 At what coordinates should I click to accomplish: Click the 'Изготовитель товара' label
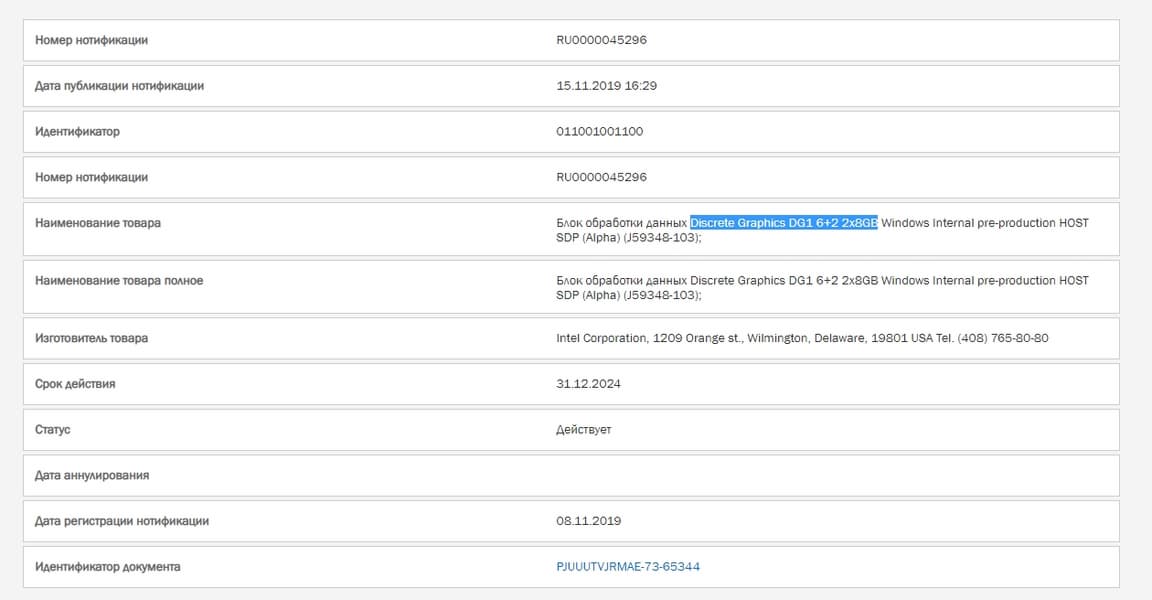coord(91,338)
